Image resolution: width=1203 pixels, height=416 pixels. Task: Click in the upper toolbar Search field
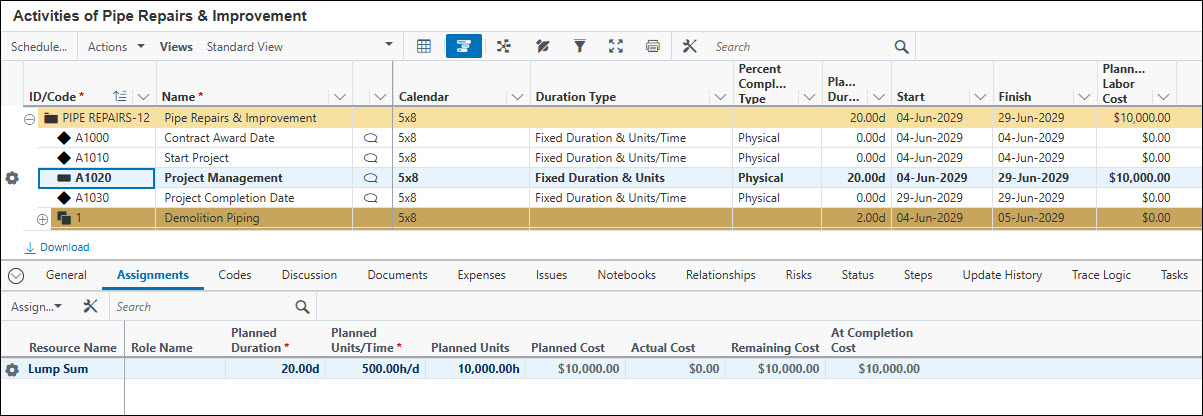point(800,46)
